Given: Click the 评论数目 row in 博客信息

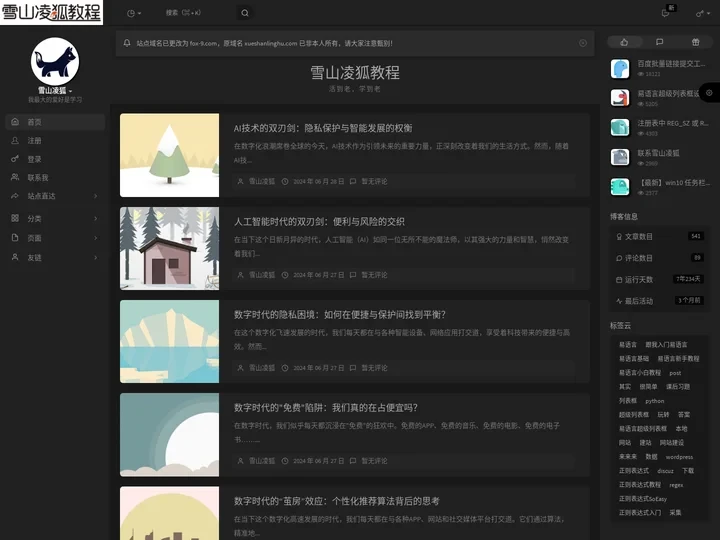Looking at the screenshot, I should [x=659, y=258].
